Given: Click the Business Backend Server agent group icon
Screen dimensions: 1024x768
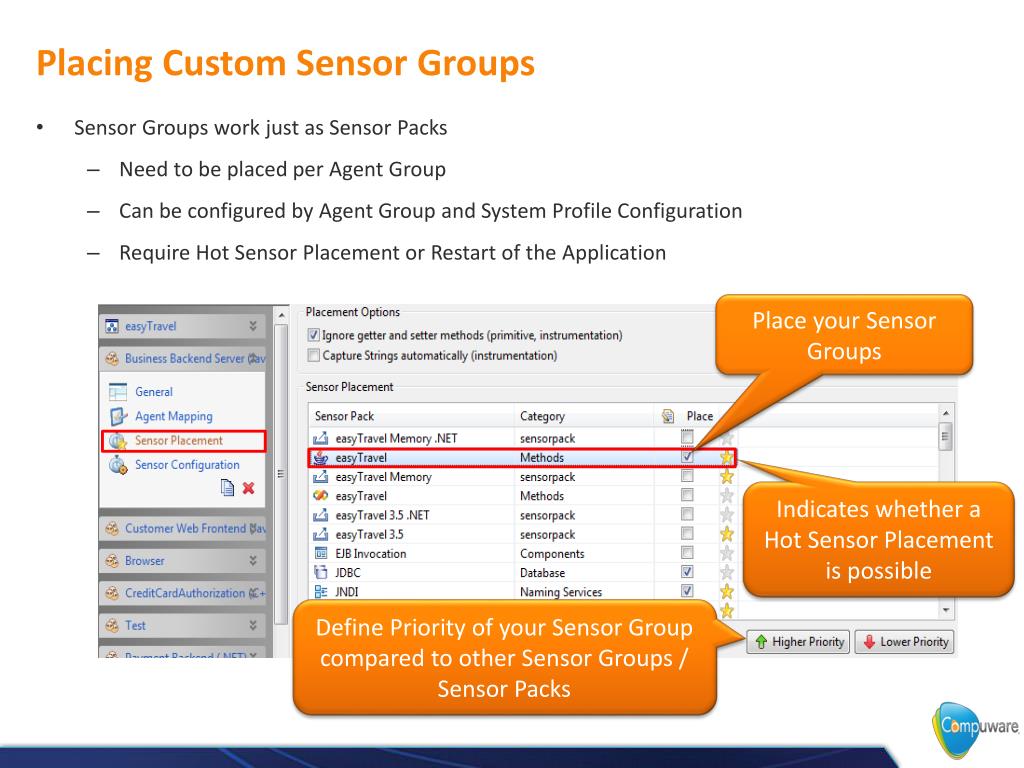Looking at the screenshot, I should (x=112, y=359).
